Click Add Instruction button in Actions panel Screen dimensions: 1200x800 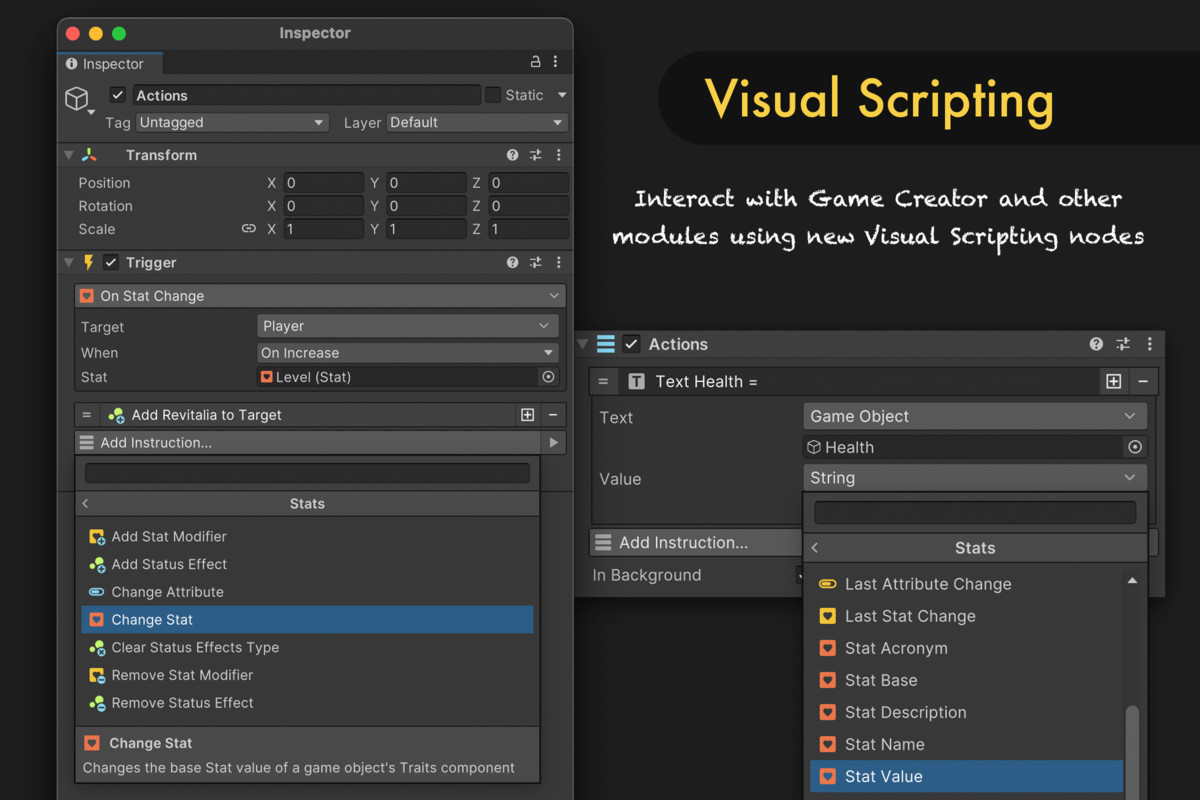pyautogui.click(x=695, y=543)
